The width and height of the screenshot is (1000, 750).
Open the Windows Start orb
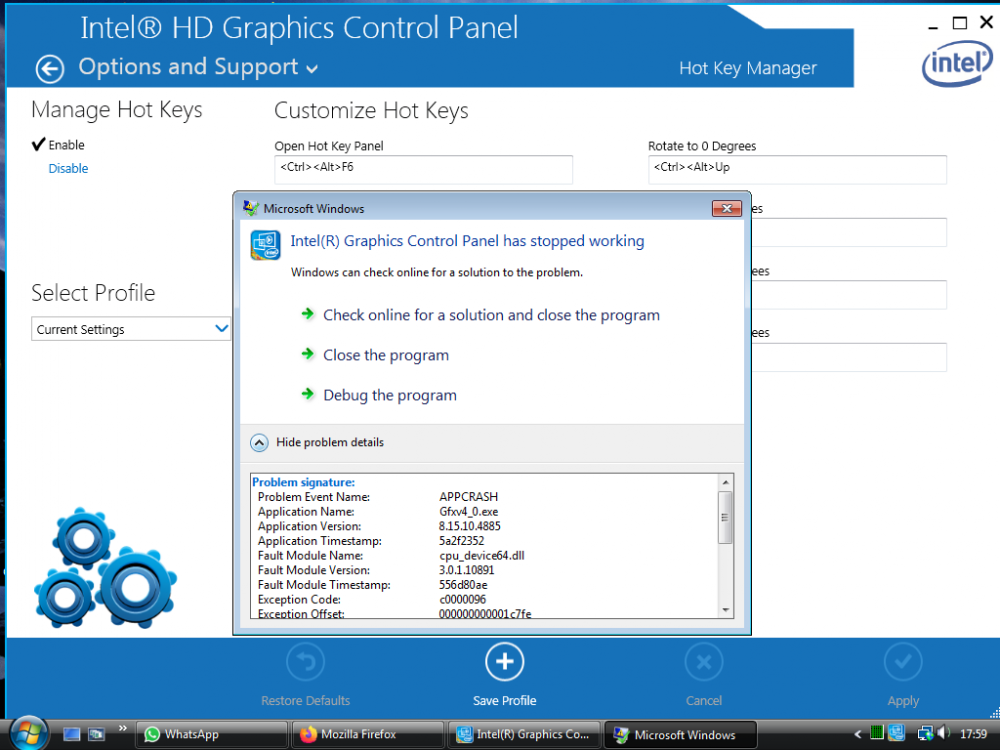27,733
